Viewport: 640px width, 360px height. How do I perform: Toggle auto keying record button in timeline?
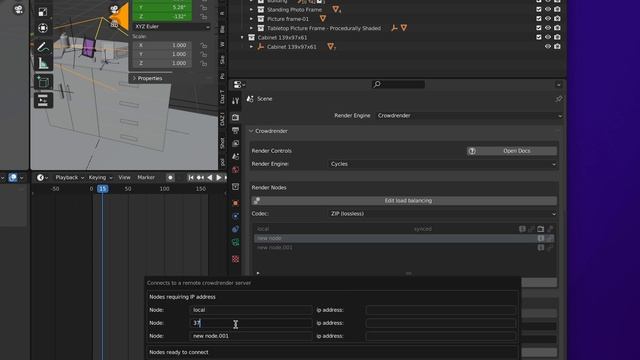point(170,178)
